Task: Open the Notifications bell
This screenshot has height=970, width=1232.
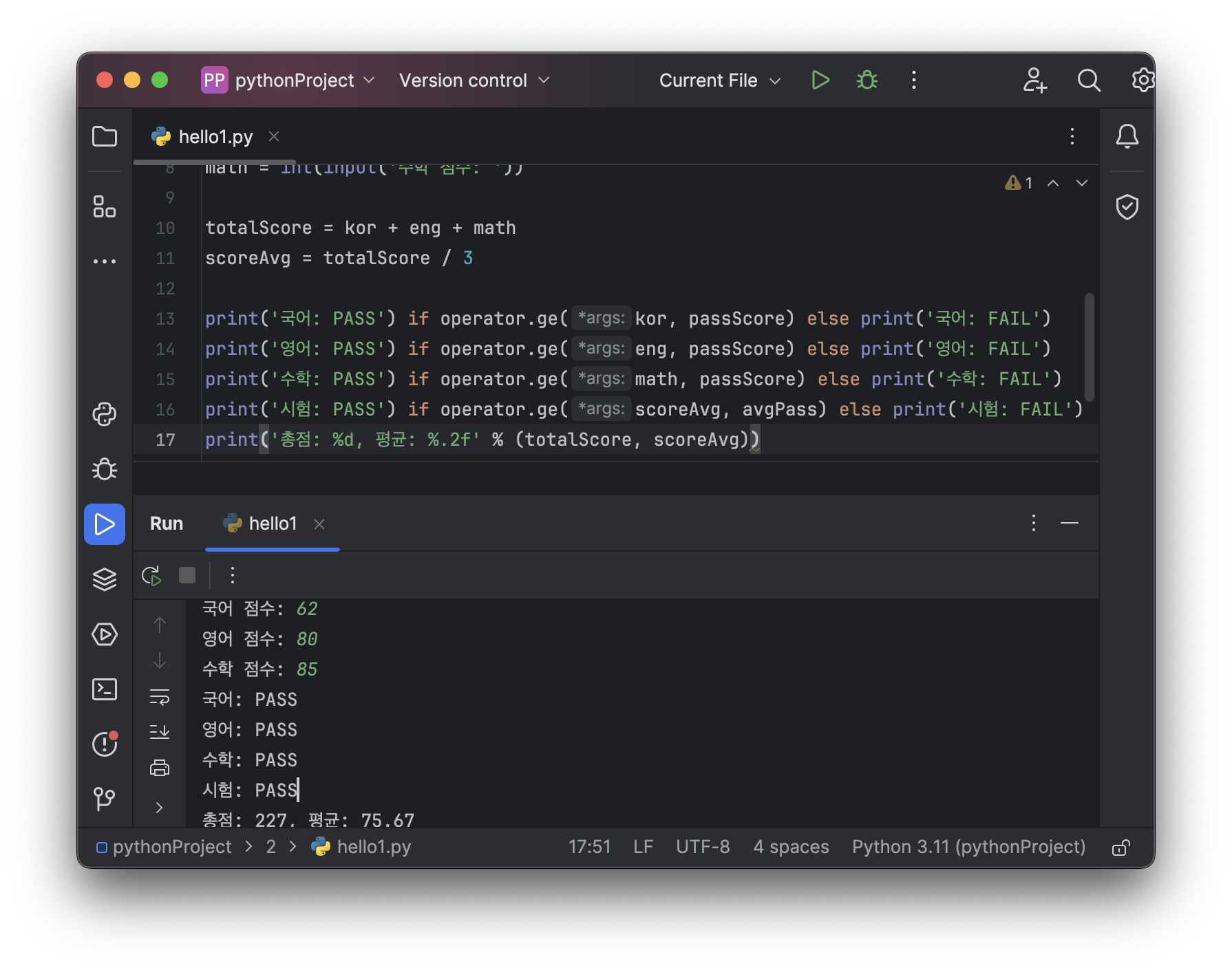Action: pos(1127,136)
